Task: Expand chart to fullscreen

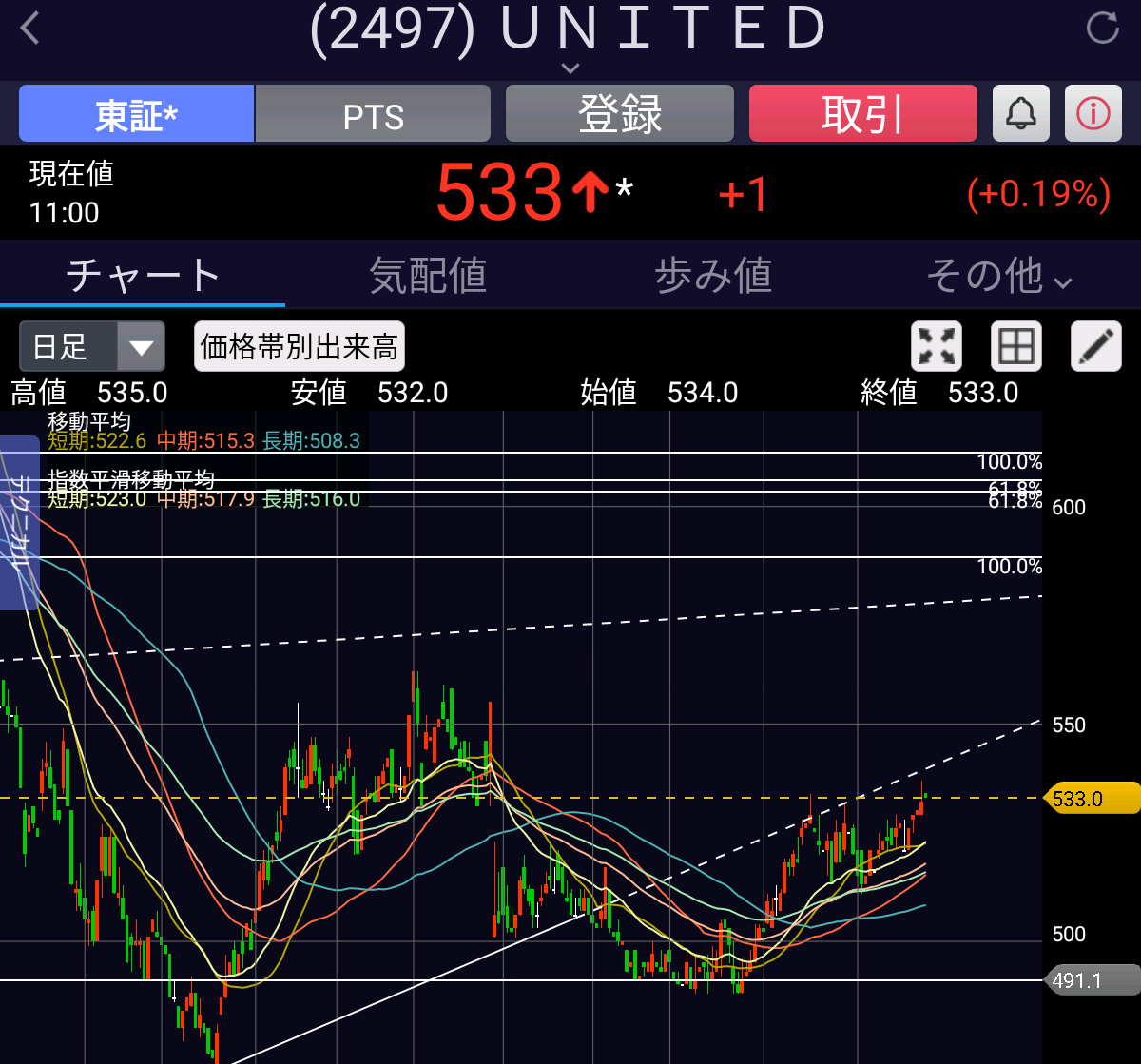Action: coord(937,346)
